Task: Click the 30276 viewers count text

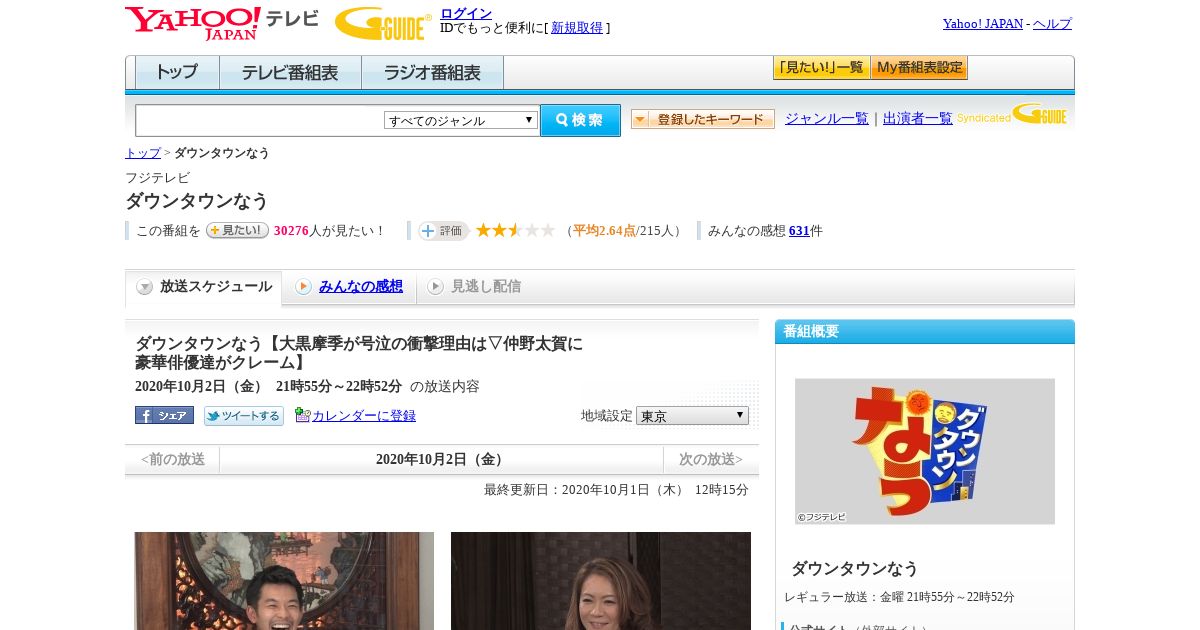Action: coord(291,231)
